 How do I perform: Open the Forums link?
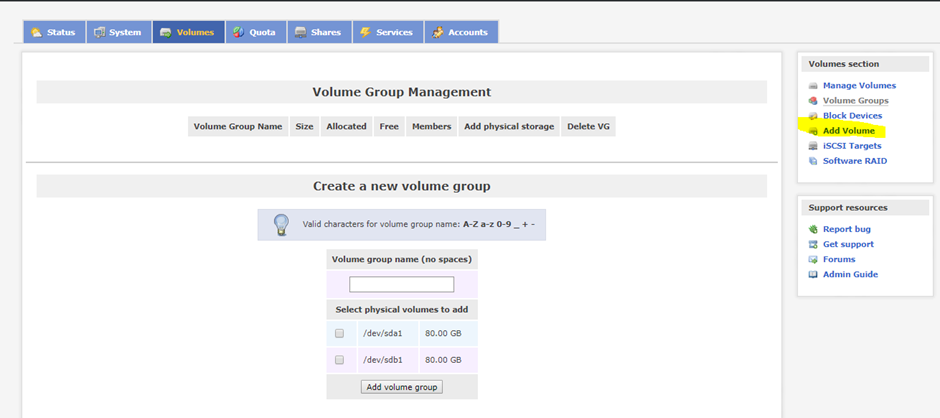(x=839, y=259)
